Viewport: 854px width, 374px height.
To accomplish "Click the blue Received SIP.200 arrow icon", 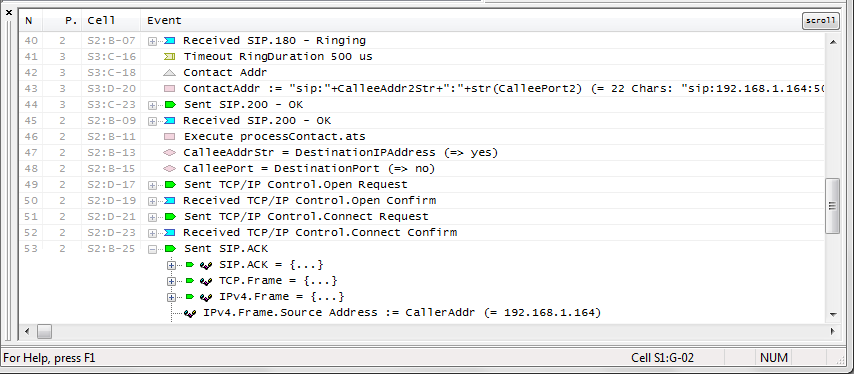I will tap(170, 120).
